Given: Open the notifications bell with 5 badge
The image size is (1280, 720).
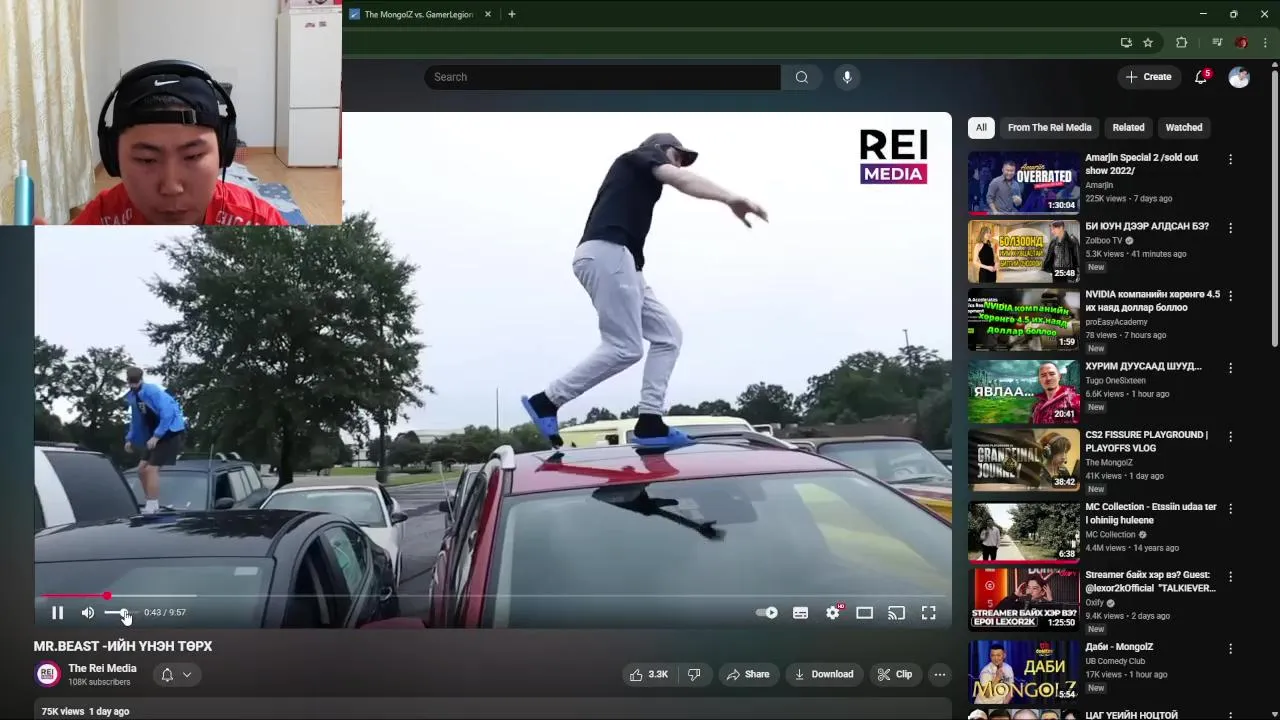Looking at the screenshot, I should (1201, 77).
